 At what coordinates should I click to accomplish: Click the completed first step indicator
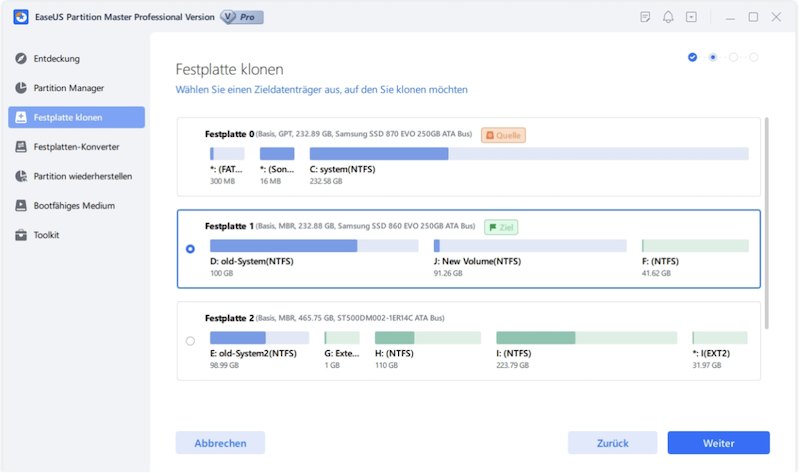(692, 57)
